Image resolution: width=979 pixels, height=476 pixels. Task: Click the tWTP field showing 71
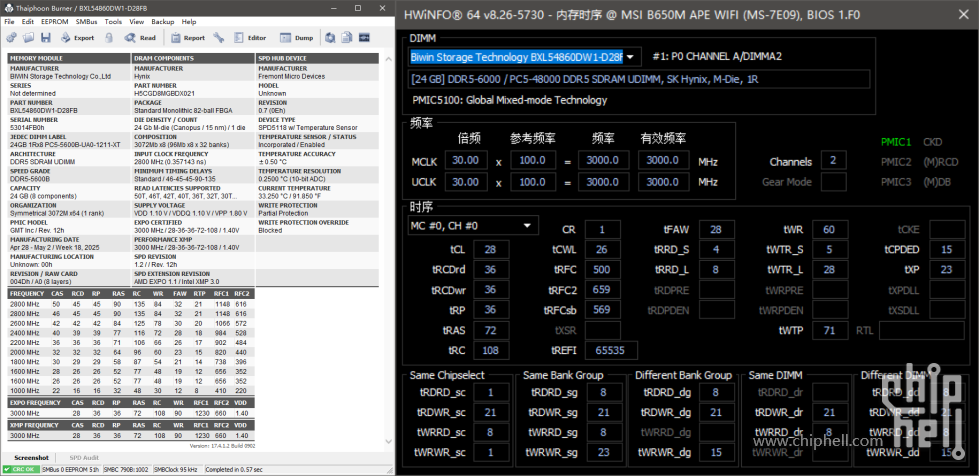[830, 330]
